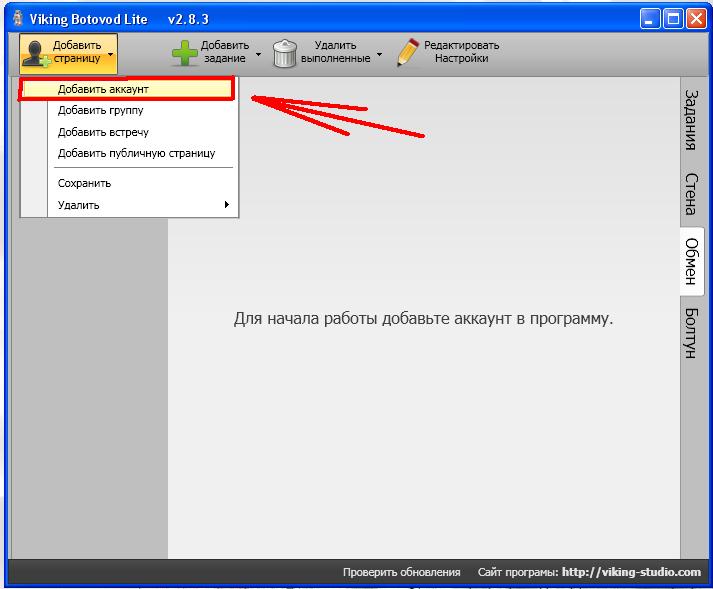Switch to the Обмен side tab
The width and height of the screenshot is (713, 589).
pyautogui.click(x=691, y=262)
